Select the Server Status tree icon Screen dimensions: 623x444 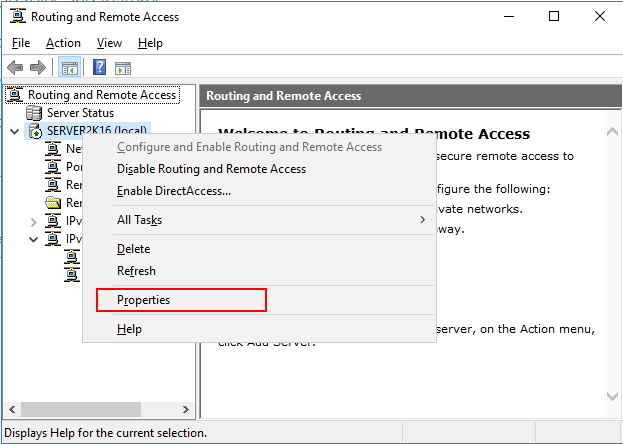tap(34, 113)
